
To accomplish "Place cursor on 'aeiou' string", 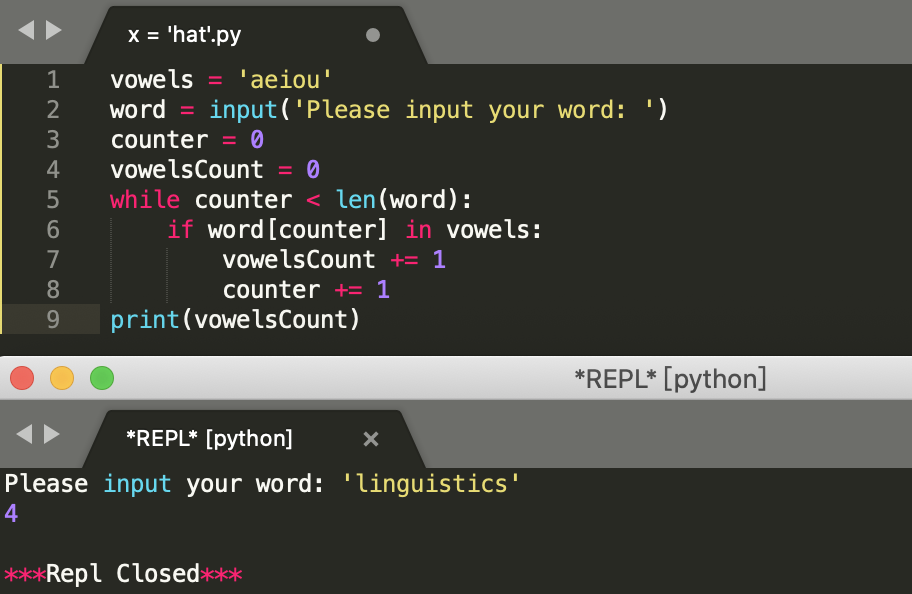I will coord(285,80).
